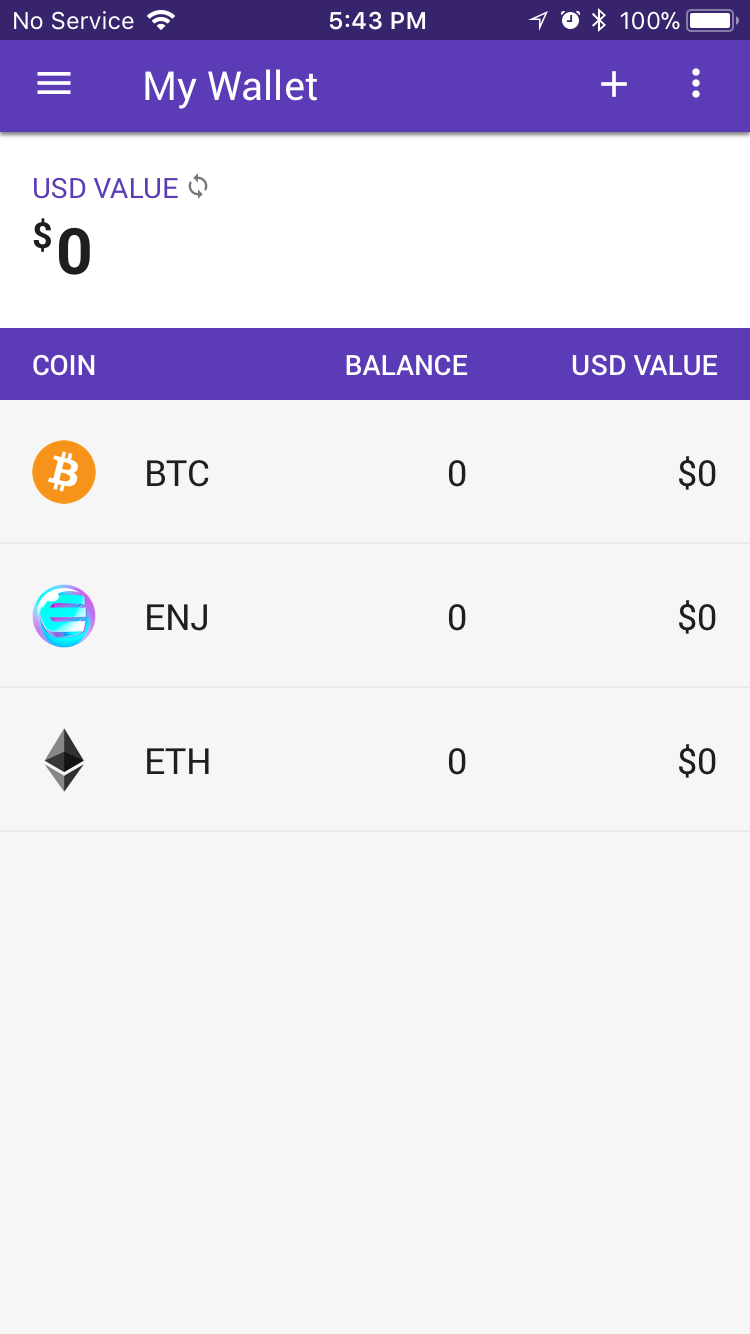Tap the Wi-Fi icon in status bar
Image resolution: width=750 pixels, height=1334 pixels.
tap(160, 20)
